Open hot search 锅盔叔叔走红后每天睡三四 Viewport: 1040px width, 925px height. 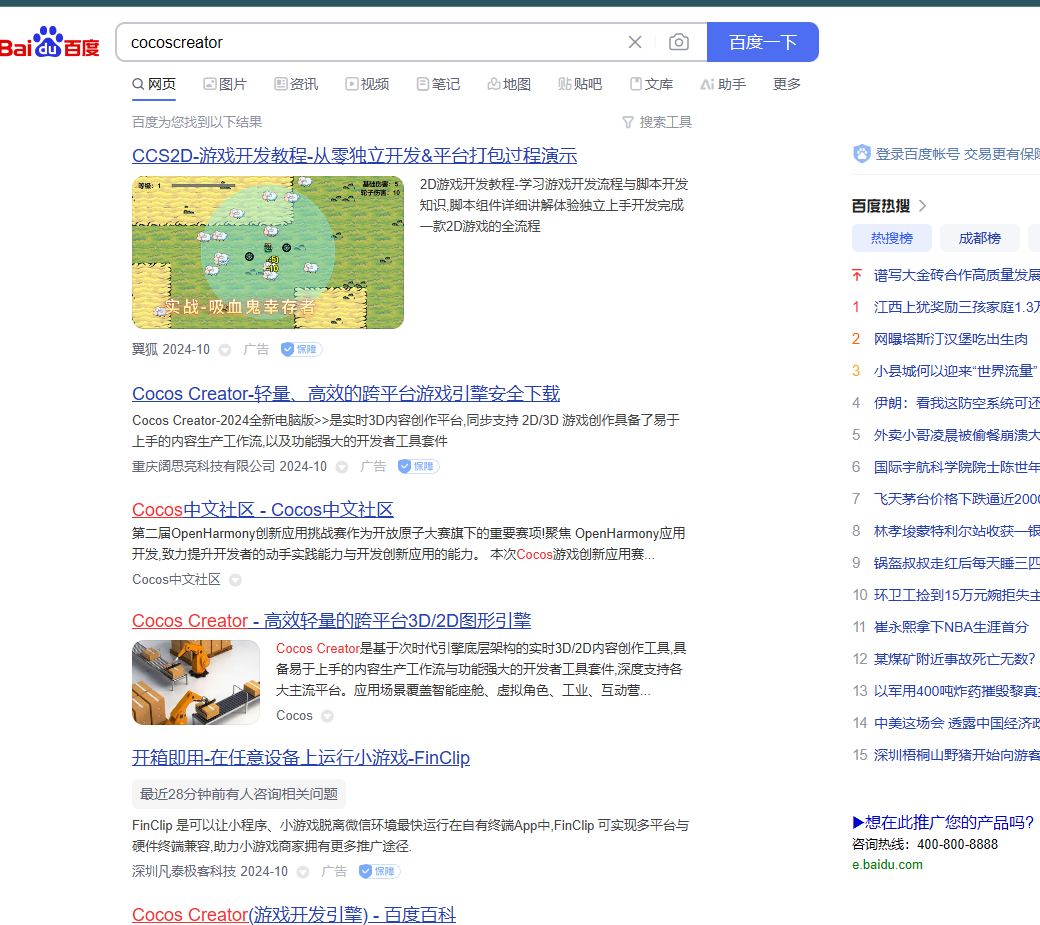pyautogui.click(x=956, y=563)
